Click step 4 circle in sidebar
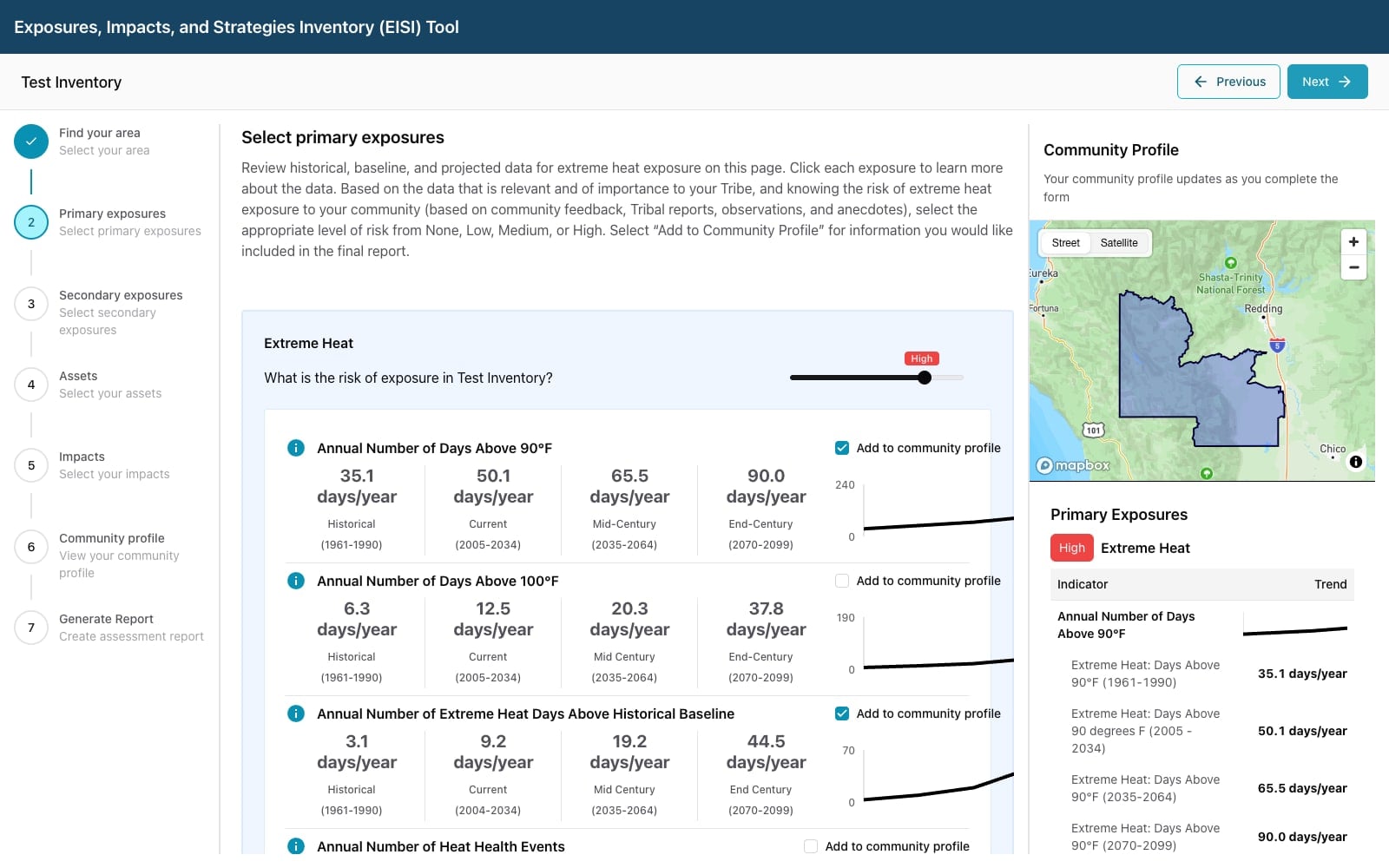The width and height of the screenshot is (1389, 868). [x=31, y=385]
